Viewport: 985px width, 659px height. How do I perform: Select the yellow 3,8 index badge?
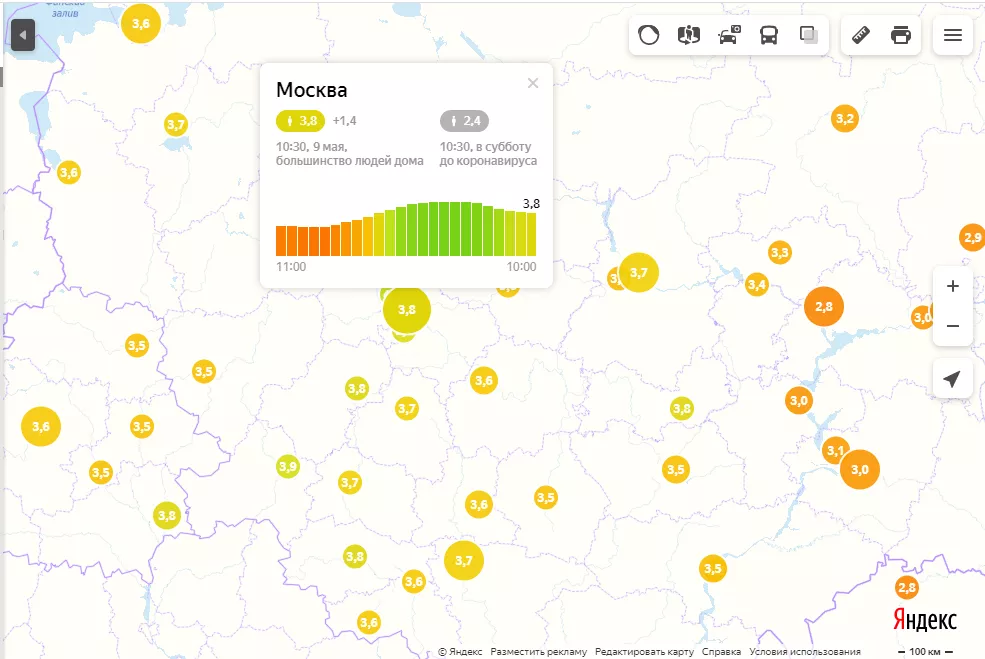(300, 121)
